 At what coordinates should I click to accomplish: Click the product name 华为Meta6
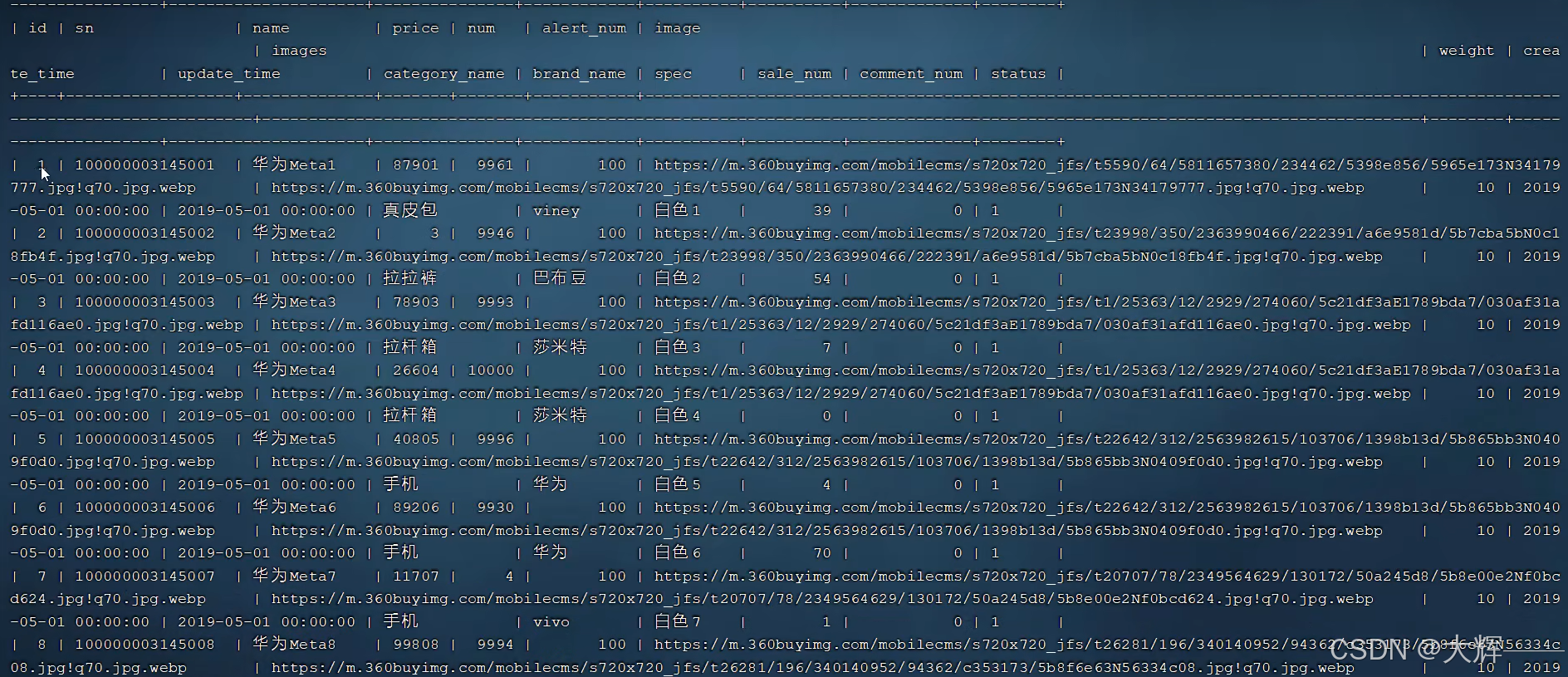294,507
